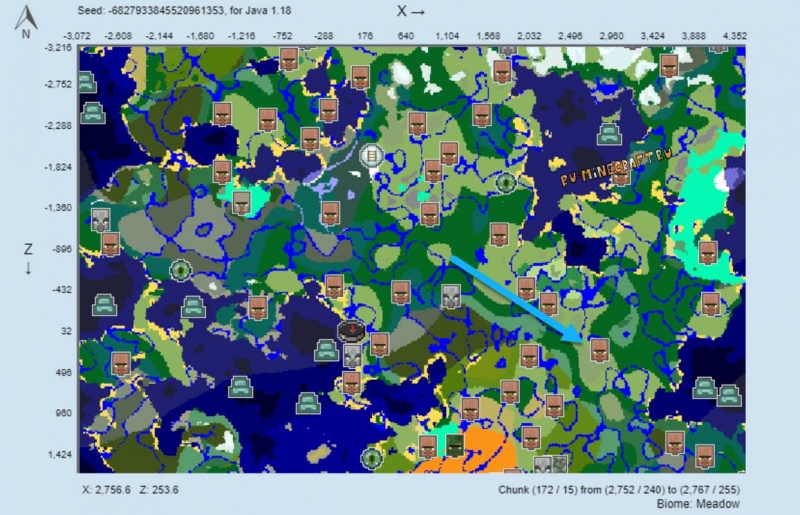Click the zombie village icon beside the orange badlands
Viewport: 800px width, 515px height.
click(455, 446)
